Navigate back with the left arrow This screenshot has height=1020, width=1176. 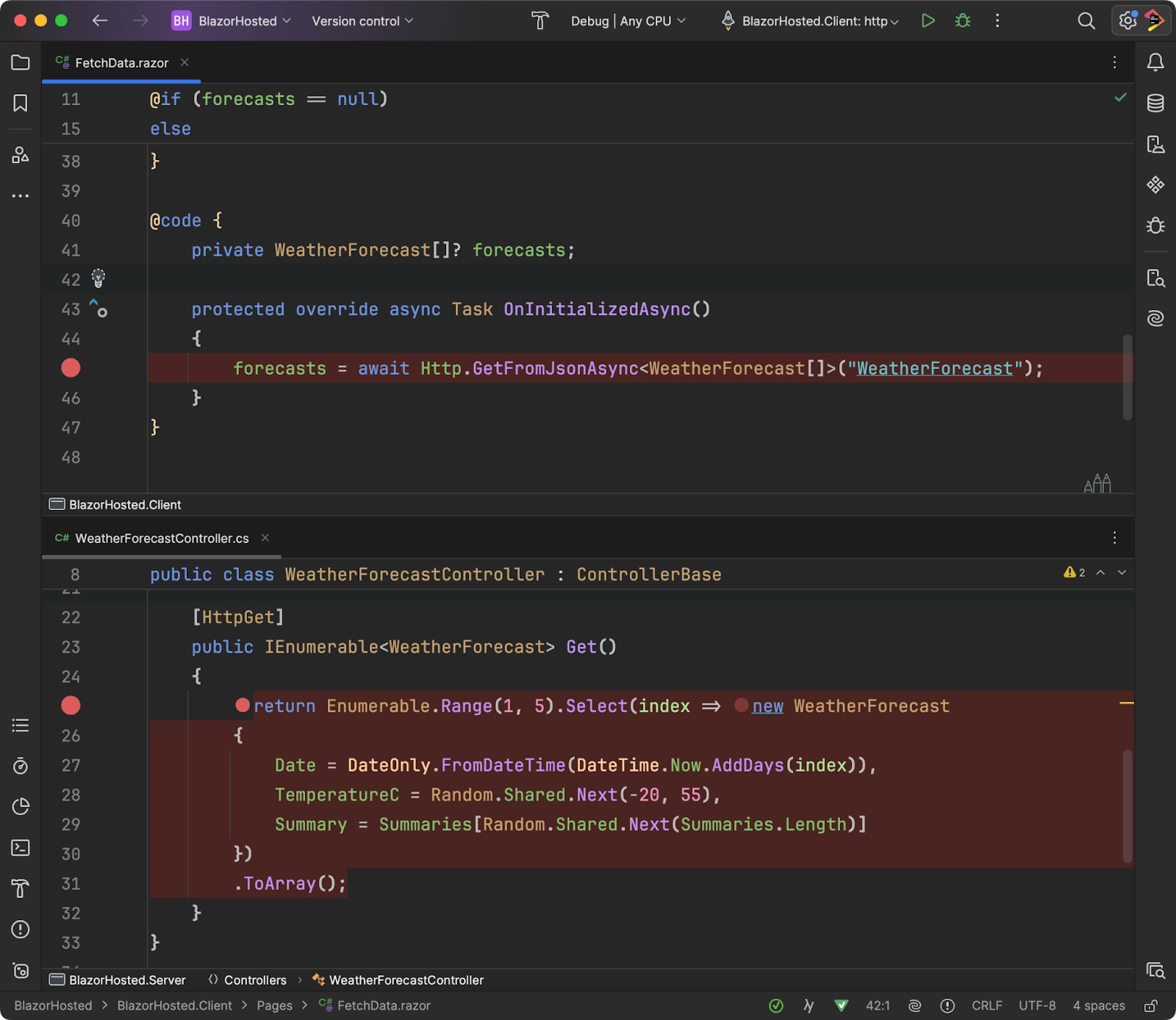(100, 21)
